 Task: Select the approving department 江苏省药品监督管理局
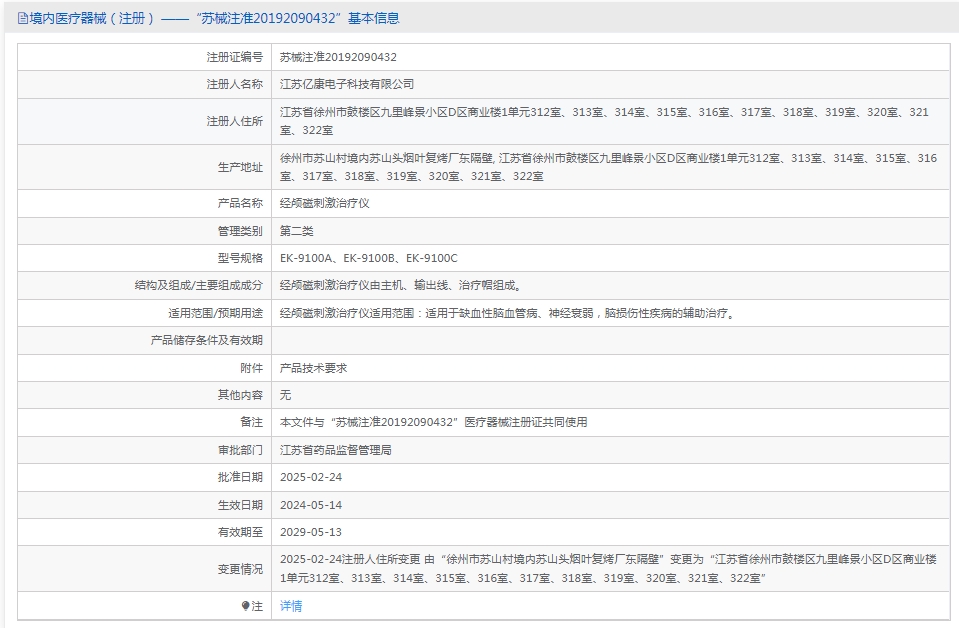pos(336,450)
